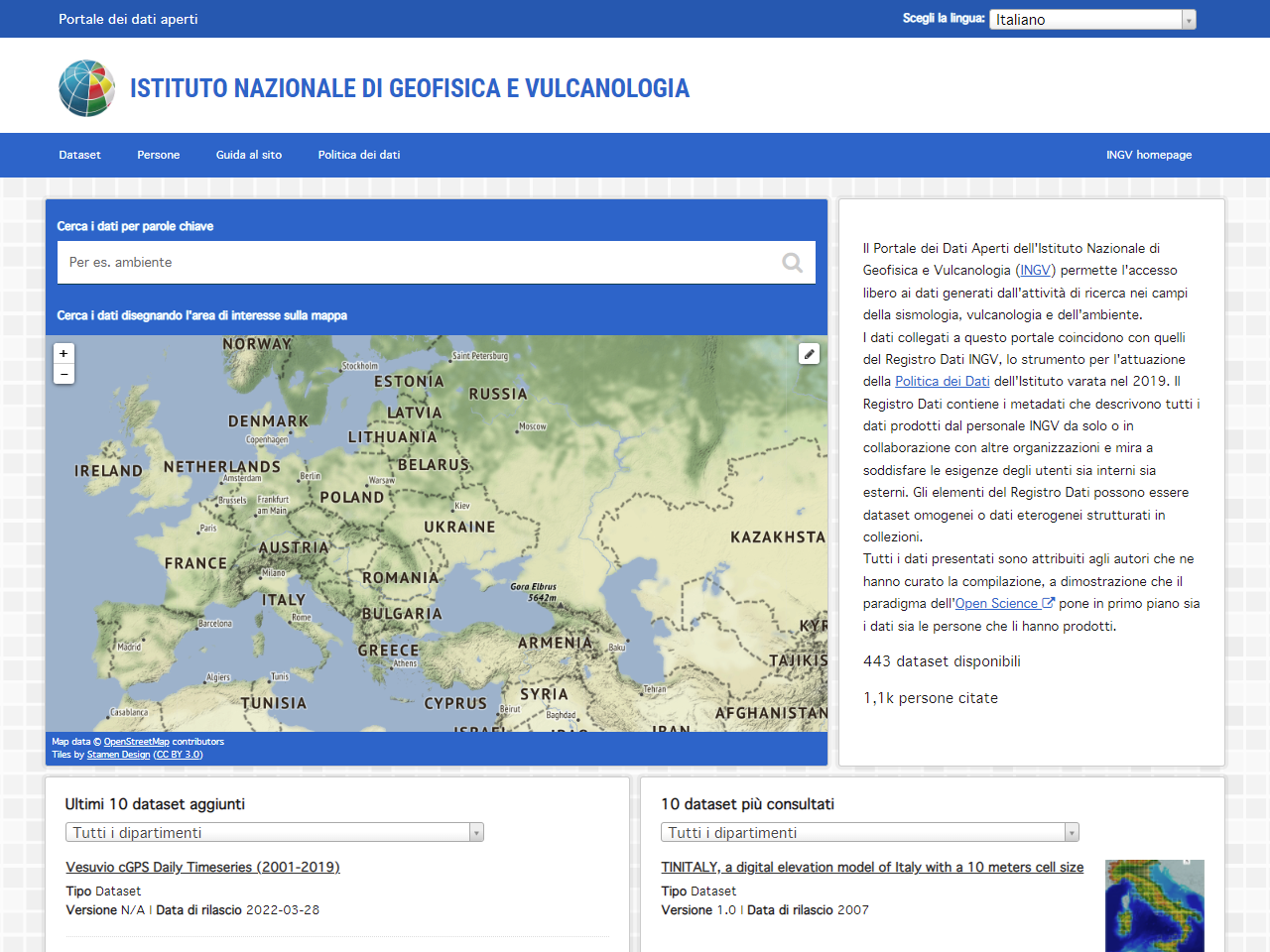The image size is (1270, 952).
Task: Open departments dropdown under '10 dataset più consultati'
Action: point(869,832)
